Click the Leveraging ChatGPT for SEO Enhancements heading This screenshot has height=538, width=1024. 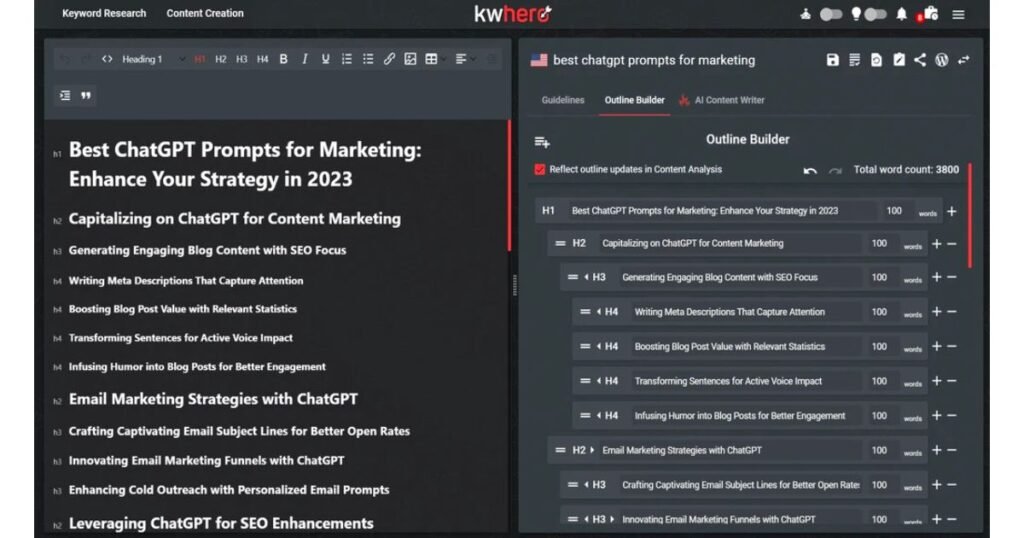click(x=221, y=523)
